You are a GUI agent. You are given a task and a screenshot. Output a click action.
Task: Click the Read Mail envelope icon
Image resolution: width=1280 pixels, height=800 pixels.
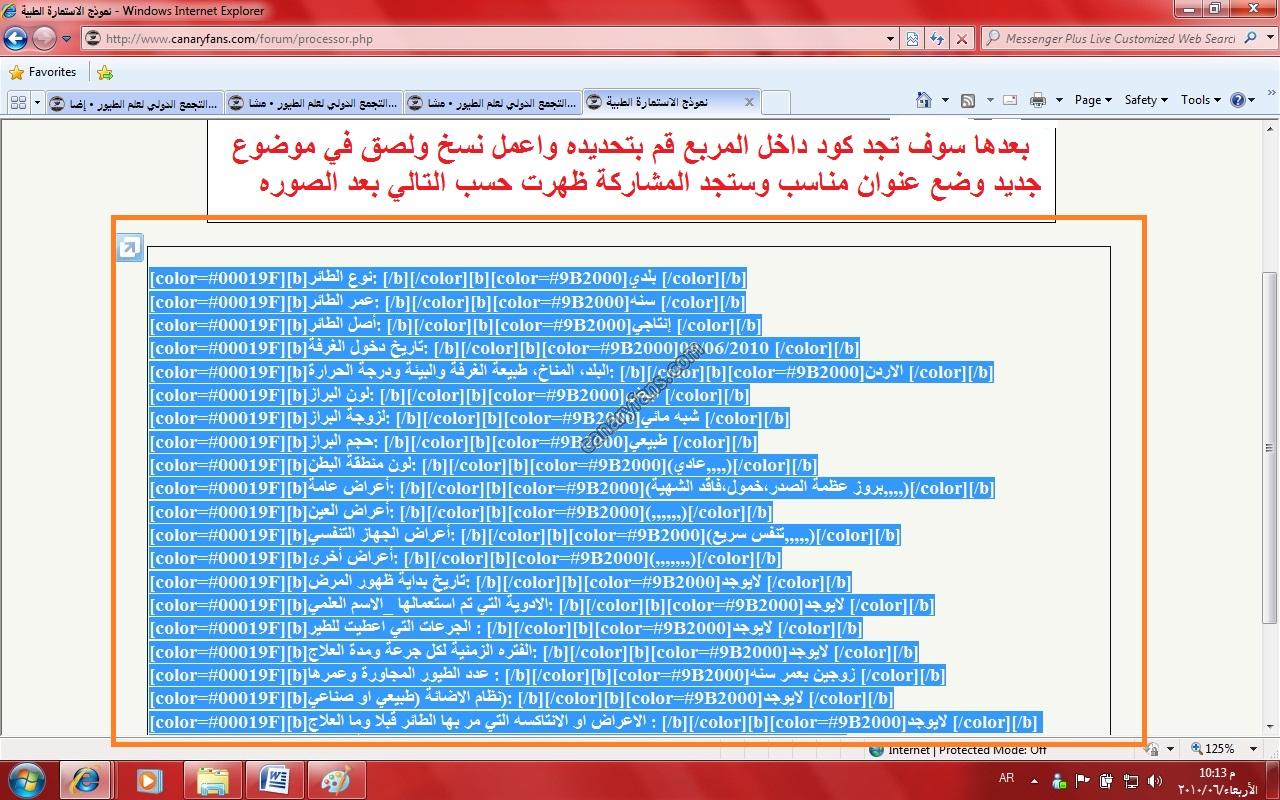[x=1010, y=100]
